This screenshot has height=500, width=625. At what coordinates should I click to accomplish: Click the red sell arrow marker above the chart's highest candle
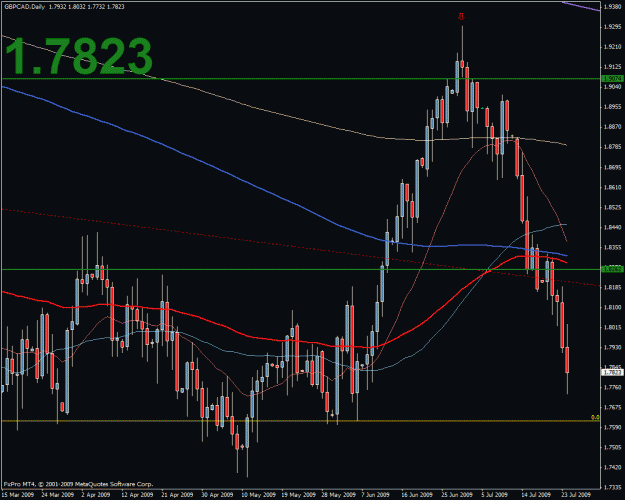[x=462, y=16]
